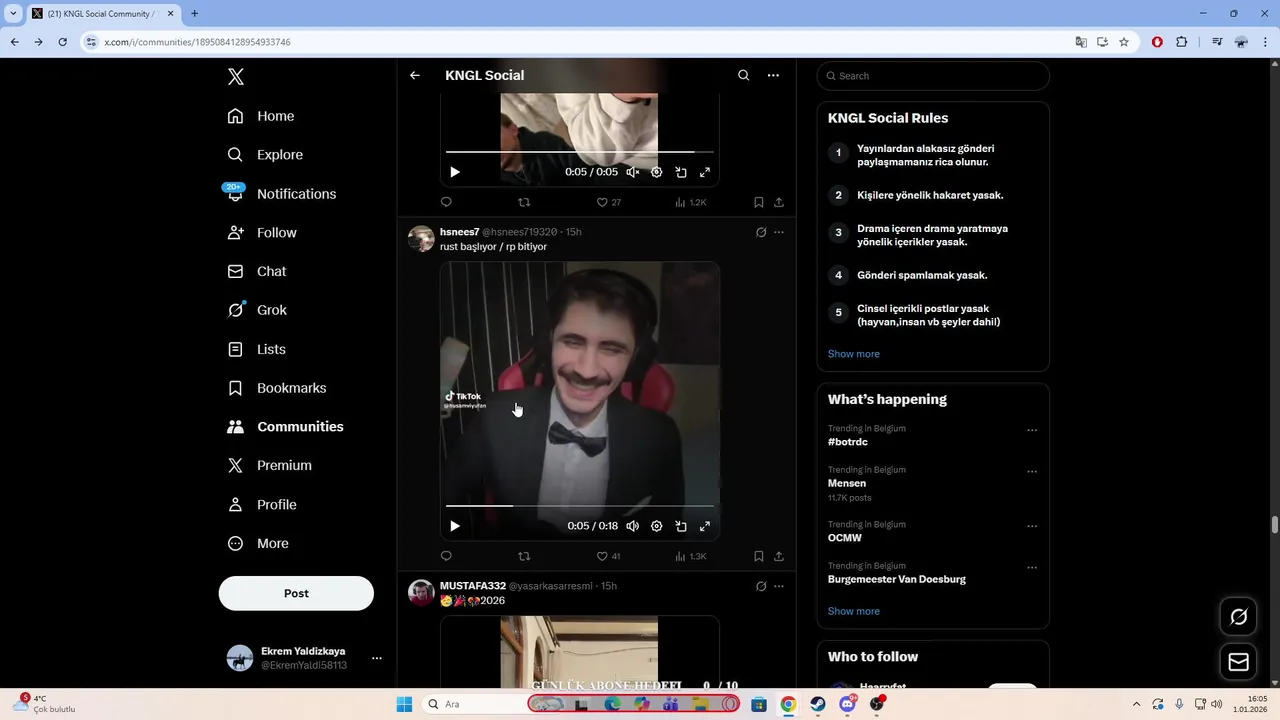
Task: Open options for Mensen trend
Action: click(1032, 471)
